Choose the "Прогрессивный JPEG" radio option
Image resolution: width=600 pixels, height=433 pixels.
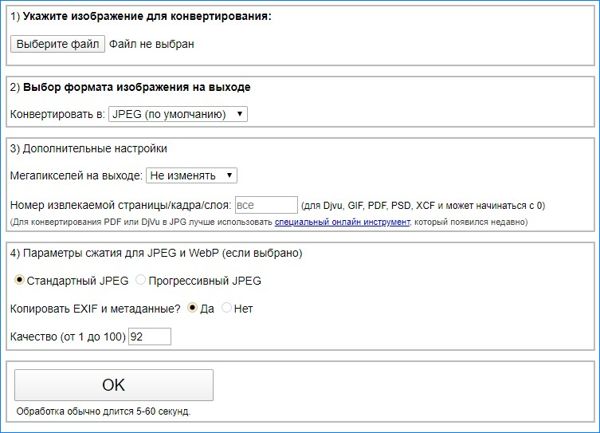tap(140, 280)
